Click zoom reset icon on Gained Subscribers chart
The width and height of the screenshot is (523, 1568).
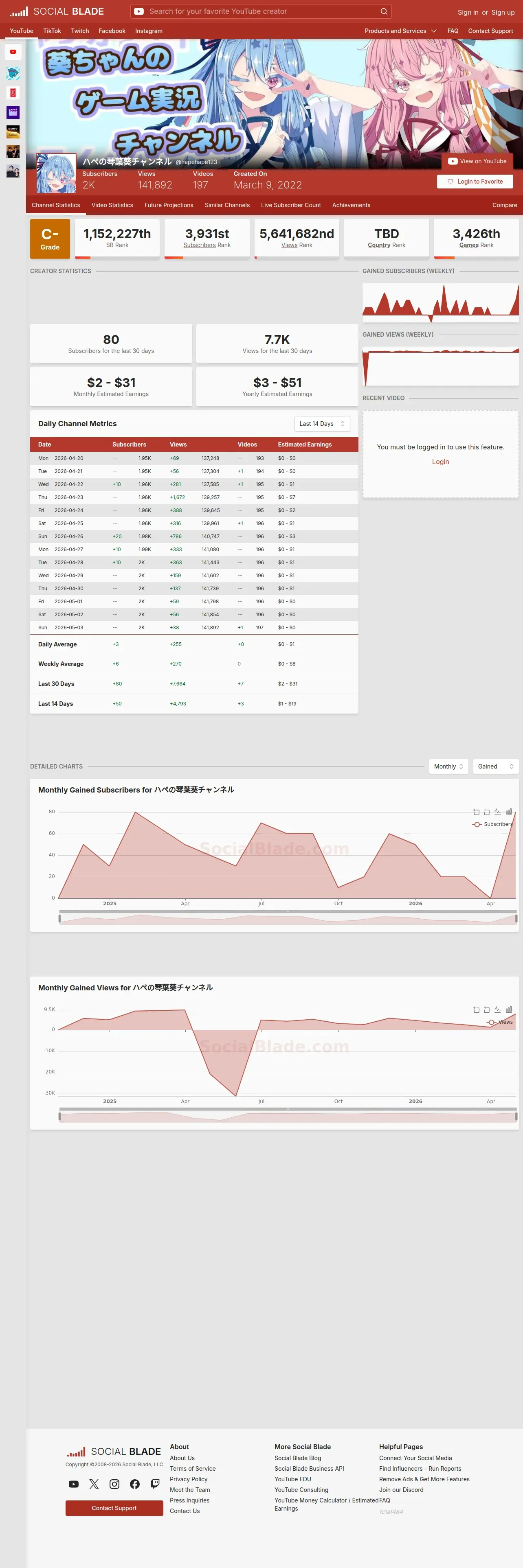tap(486, 812)
